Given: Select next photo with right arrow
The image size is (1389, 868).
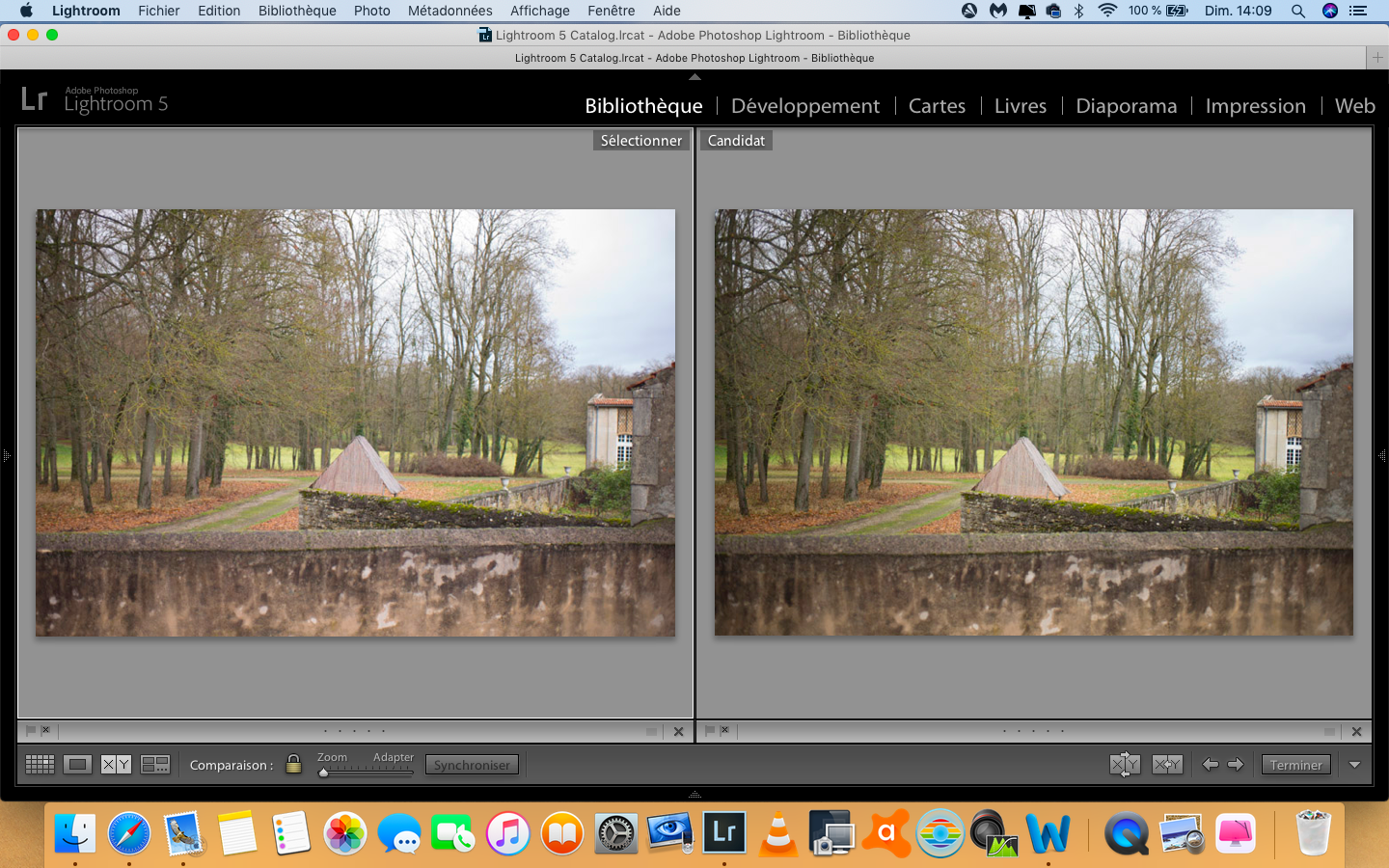Looking at the screenshot, I should [x=1236, y=765].
